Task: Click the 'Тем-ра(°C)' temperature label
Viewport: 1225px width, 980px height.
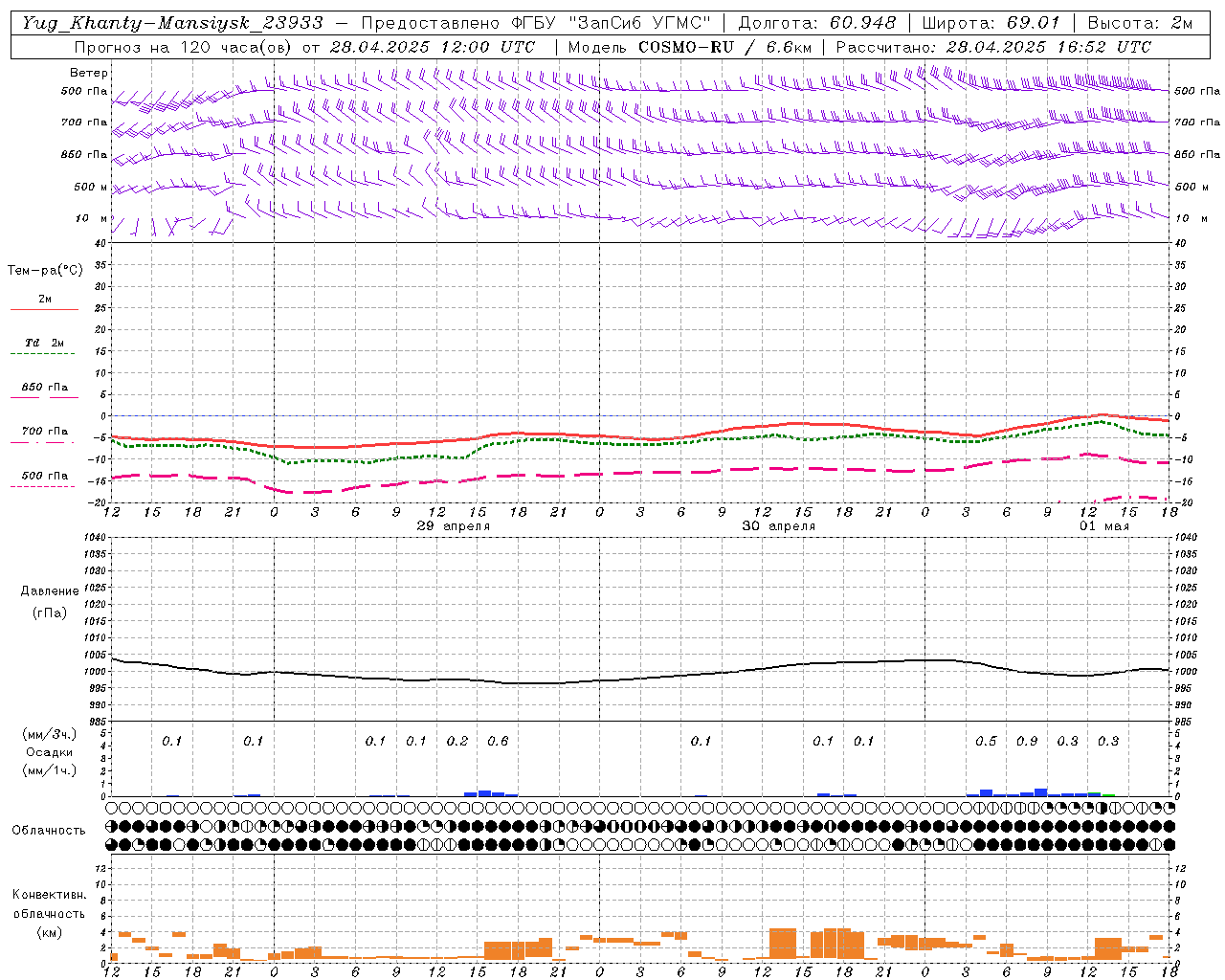Action: pos(45,271)
